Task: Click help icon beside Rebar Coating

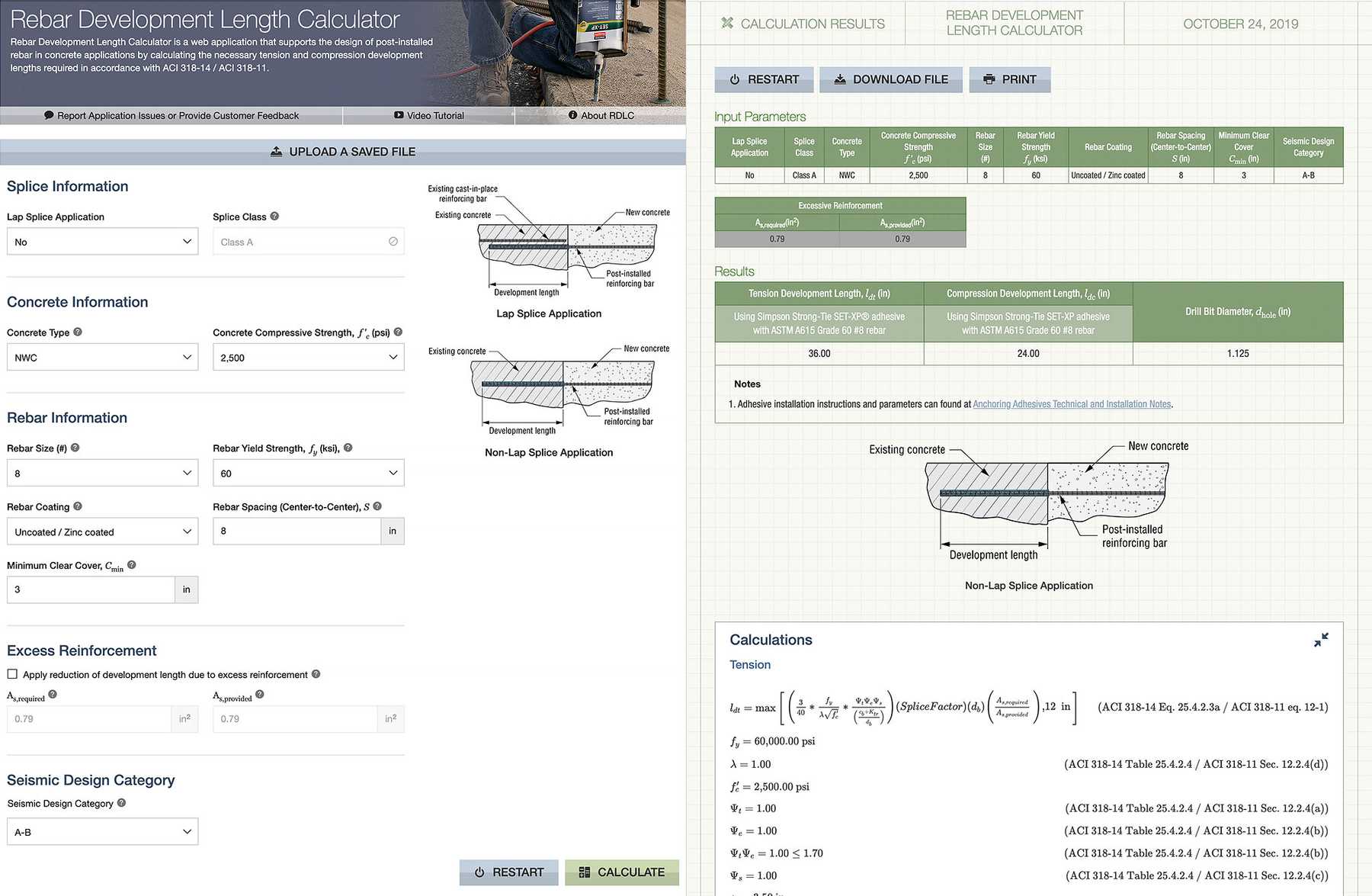Action: 78,506
